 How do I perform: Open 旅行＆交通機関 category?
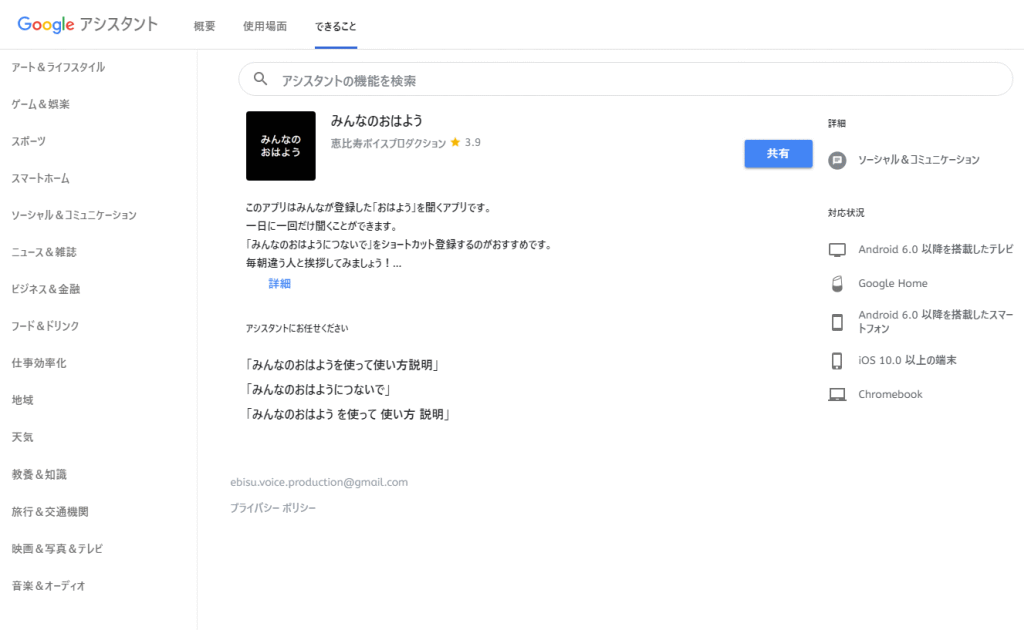click(x=50, y=512)
